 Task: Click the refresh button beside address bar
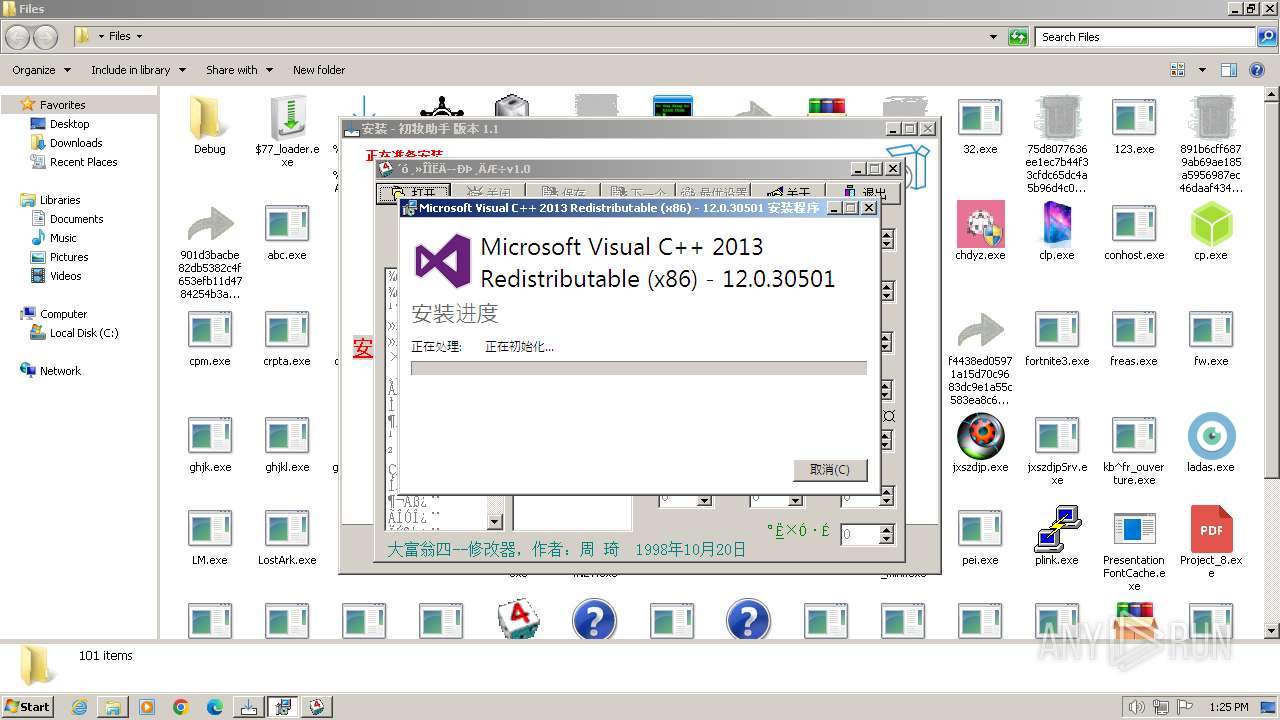(1018, 37)
